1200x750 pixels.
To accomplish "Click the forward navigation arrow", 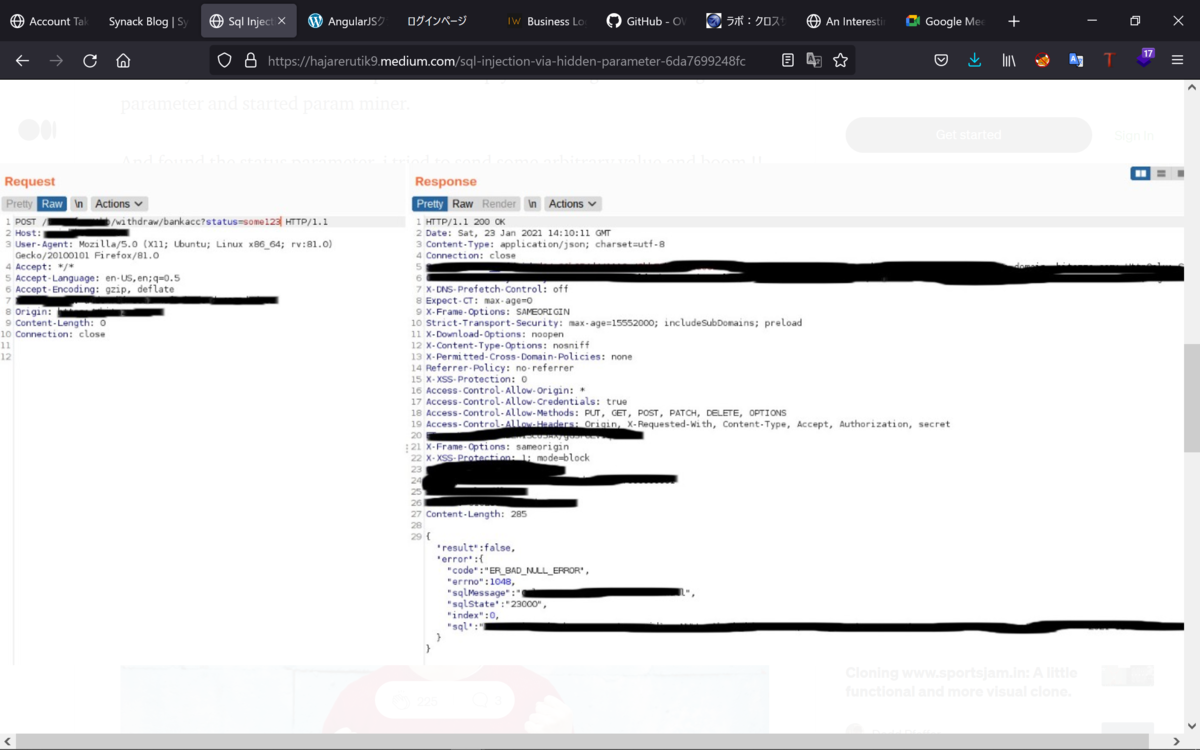I will coord(56,60).
